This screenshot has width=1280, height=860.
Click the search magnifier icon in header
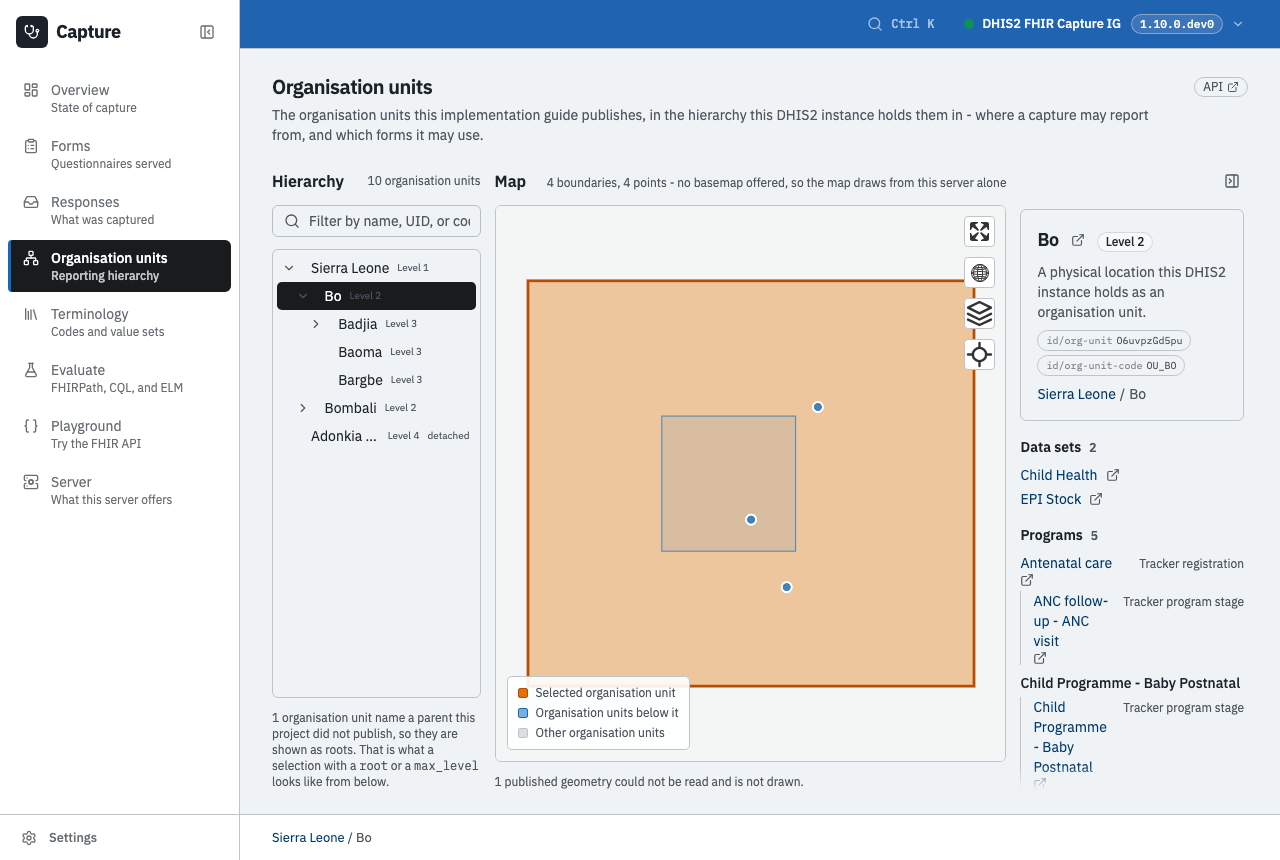874,24
